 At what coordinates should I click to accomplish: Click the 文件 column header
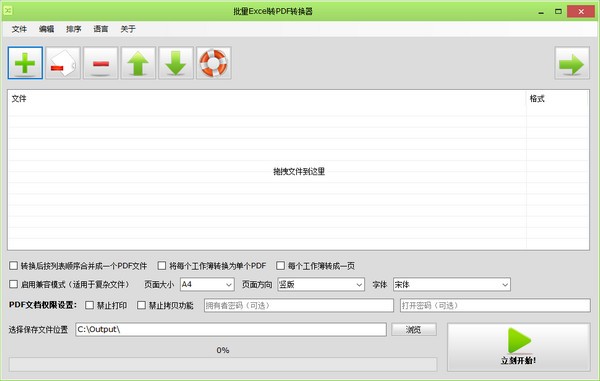coord(267,99)
